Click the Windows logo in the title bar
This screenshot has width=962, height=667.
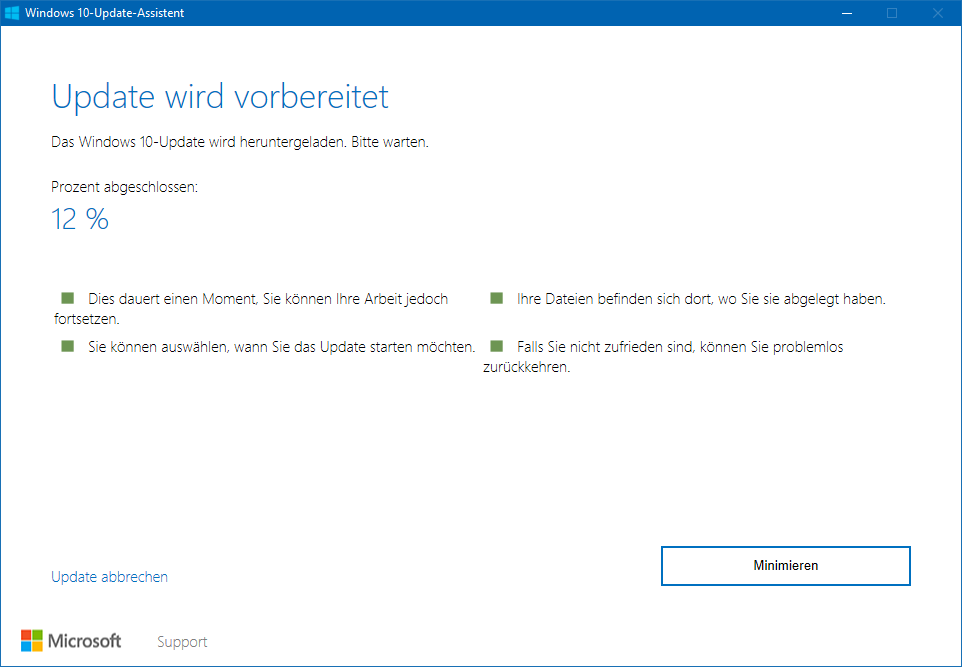12,13
